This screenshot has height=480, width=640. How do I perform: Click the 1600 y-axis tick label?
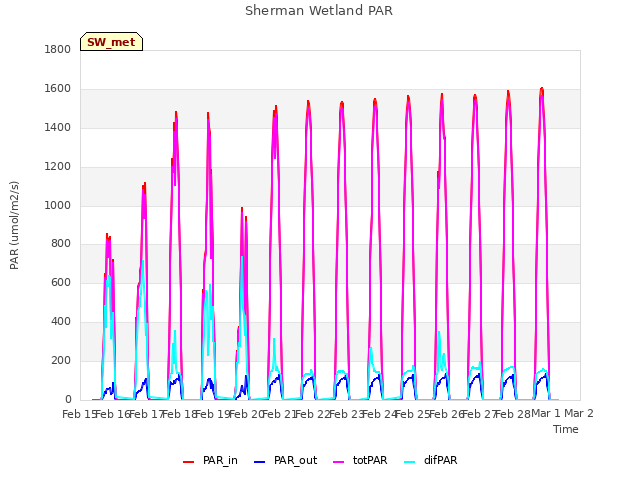coord(58,89)
